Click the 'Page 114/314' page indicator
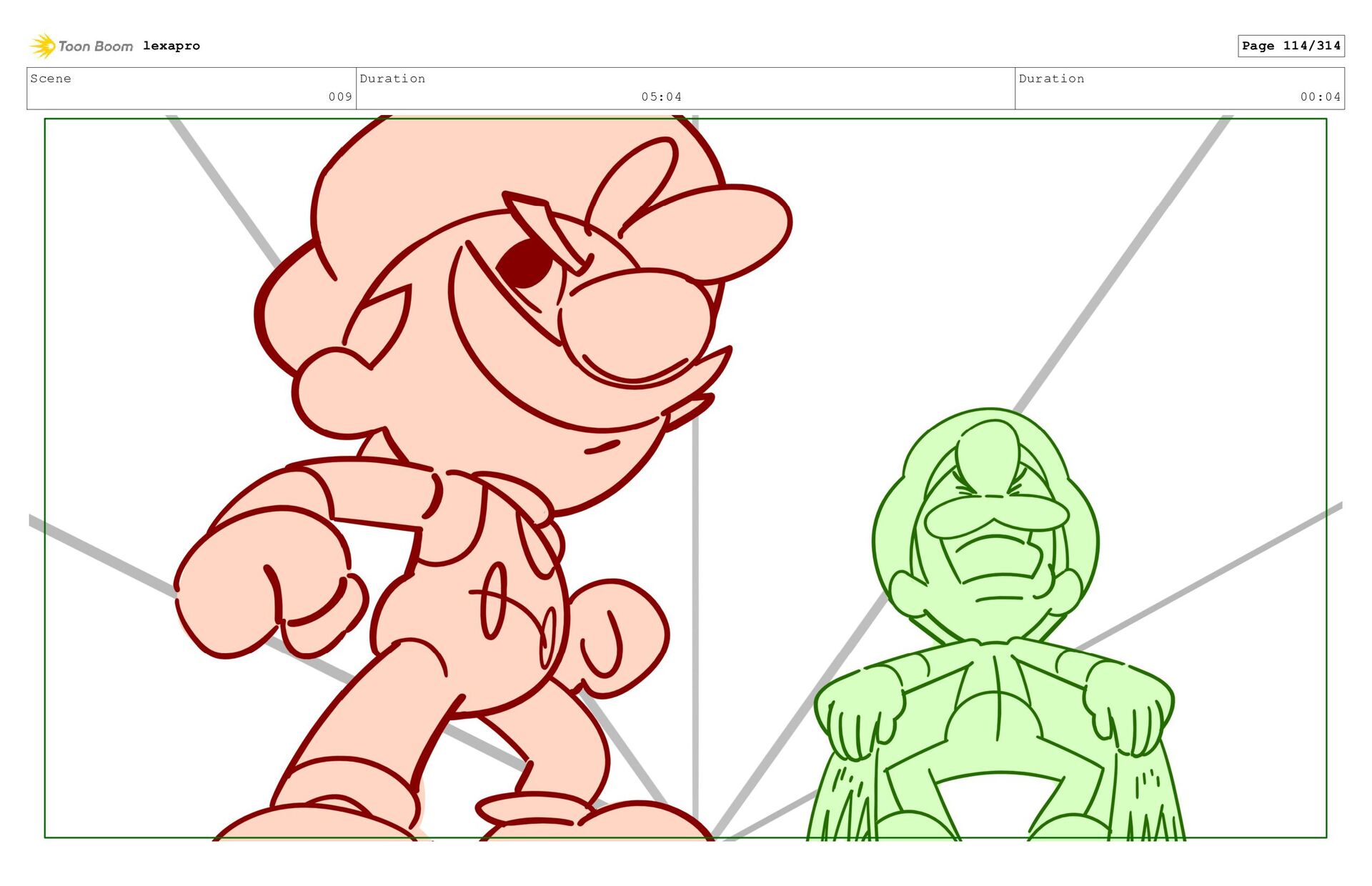This screenshot has width=1372, height=886. point(1291,46)
